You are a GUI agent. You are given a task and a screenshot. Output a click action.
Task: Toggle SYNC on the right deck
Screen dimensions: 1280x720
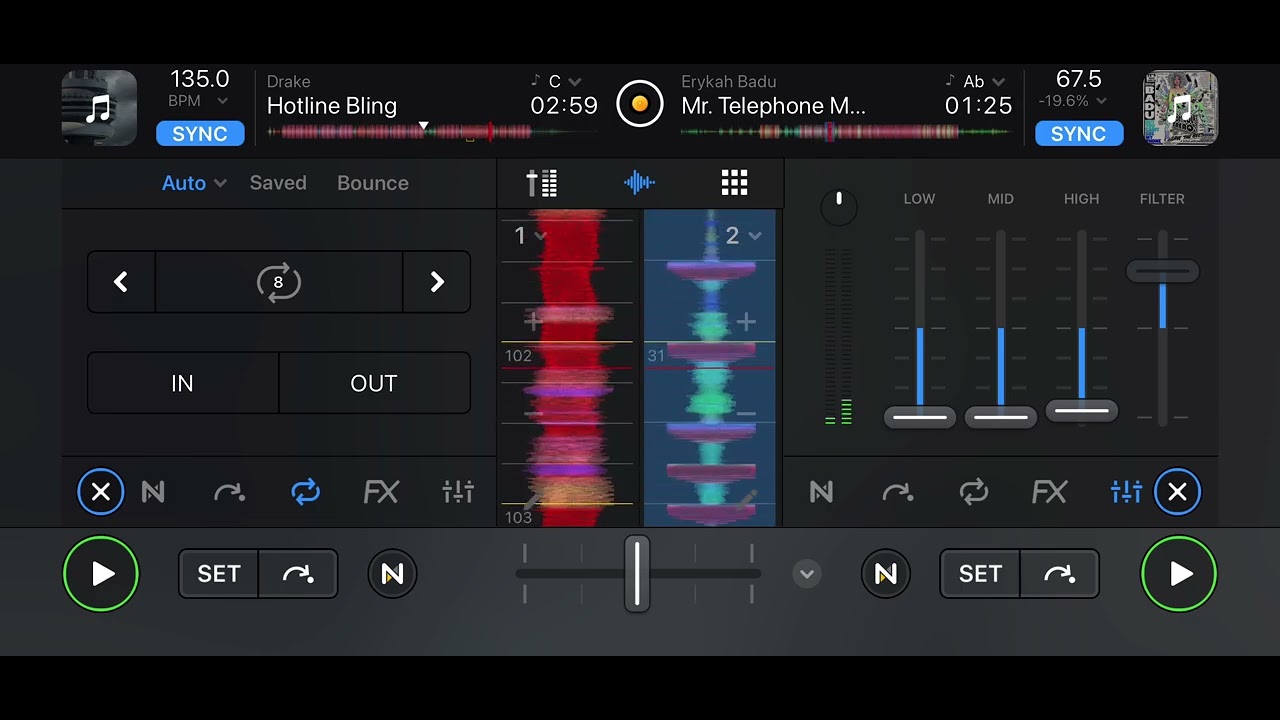1079,134
